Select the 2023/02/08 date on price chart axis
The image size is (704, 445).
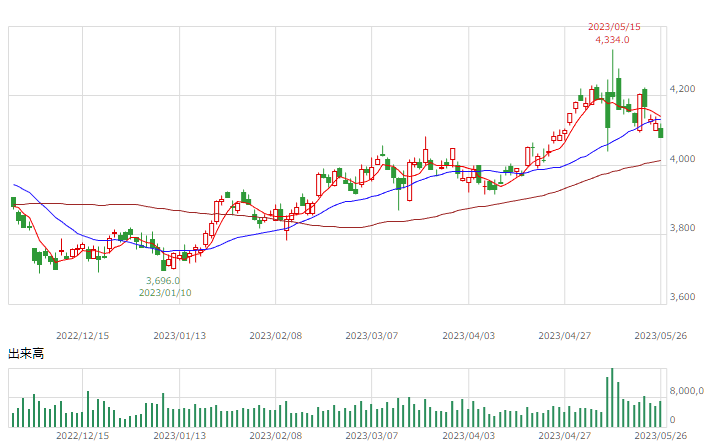pyautogui.click(x=276, y=336)
